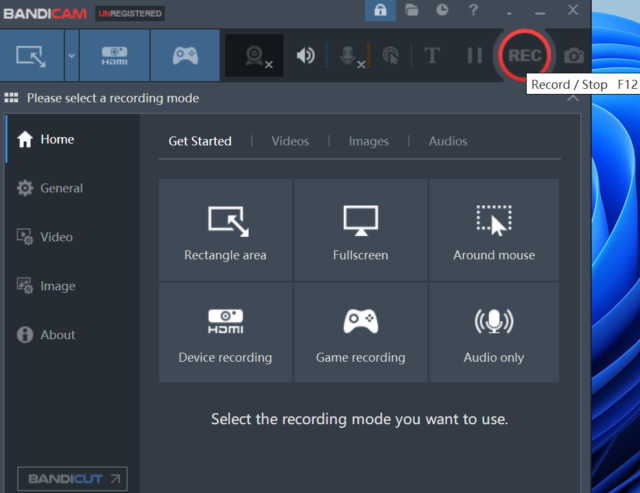Image resolution: width=640 pixels, height=493 pixels.
Task: Select rectangle screen recording mode in toolbar
Action: coord(32,56)
